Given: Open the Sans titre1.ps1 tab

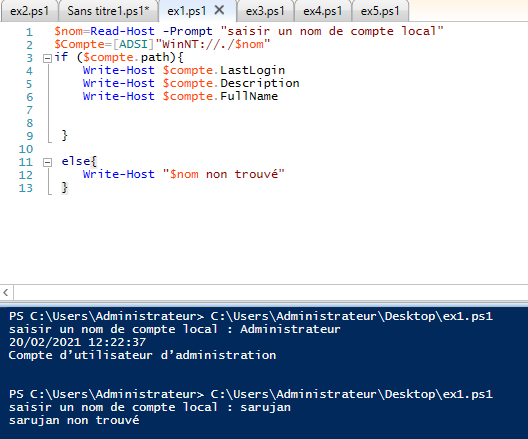Looking at the screenshot, I should tap(108, 11).
